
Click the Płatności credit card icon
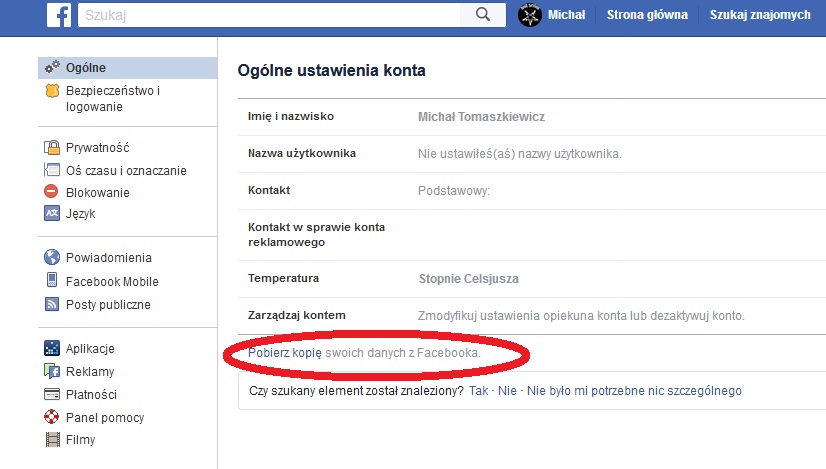click(x=52, y=394)
